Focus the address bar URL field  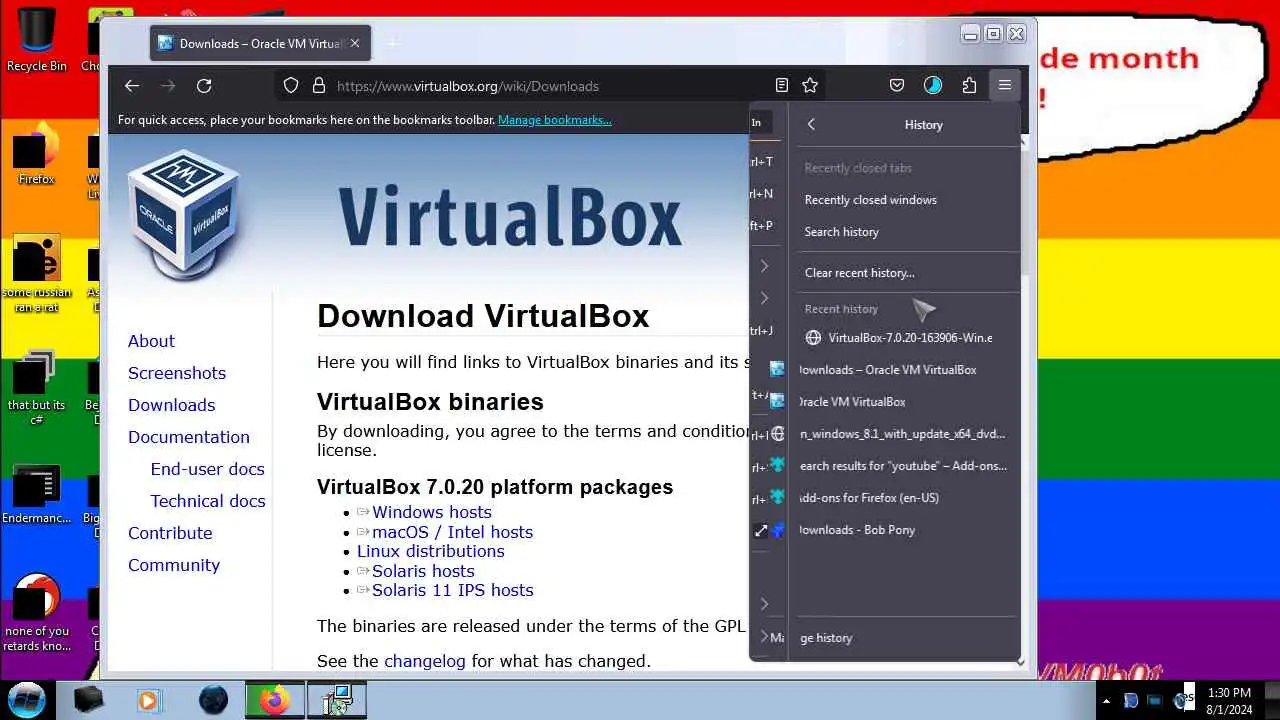click(550, 86)
